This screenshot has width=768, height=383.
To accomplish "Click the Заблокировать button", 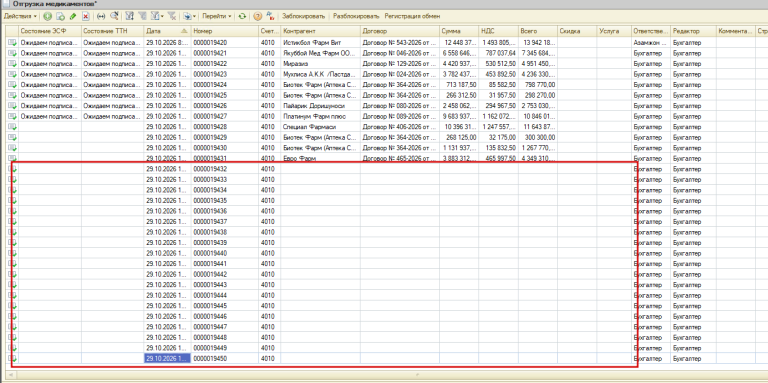I will [x=303, y=16].
